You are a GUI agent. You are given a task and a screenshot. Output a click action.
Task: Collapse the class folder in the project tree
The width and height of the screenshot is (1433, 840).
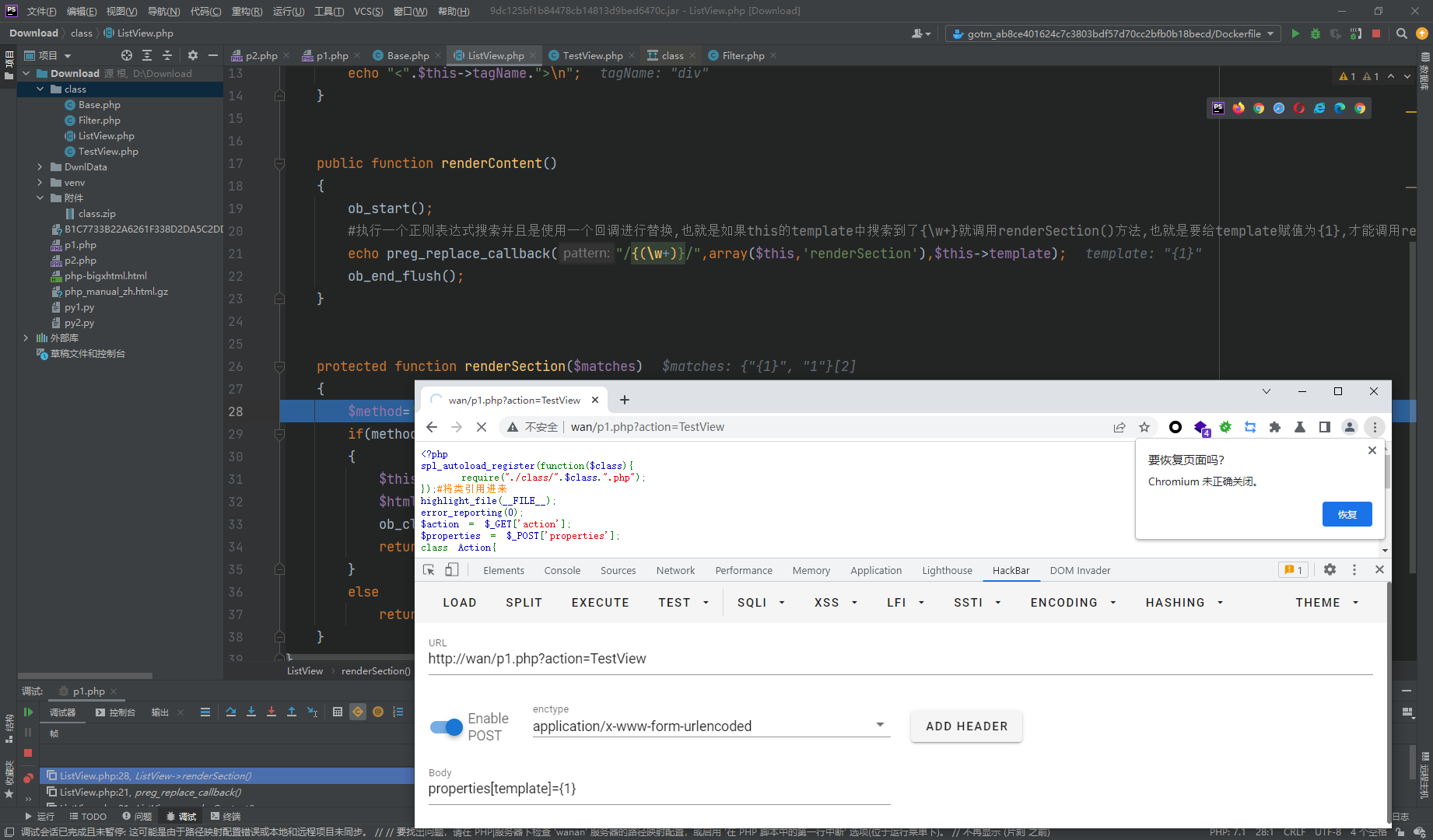[x=40, y=89]
